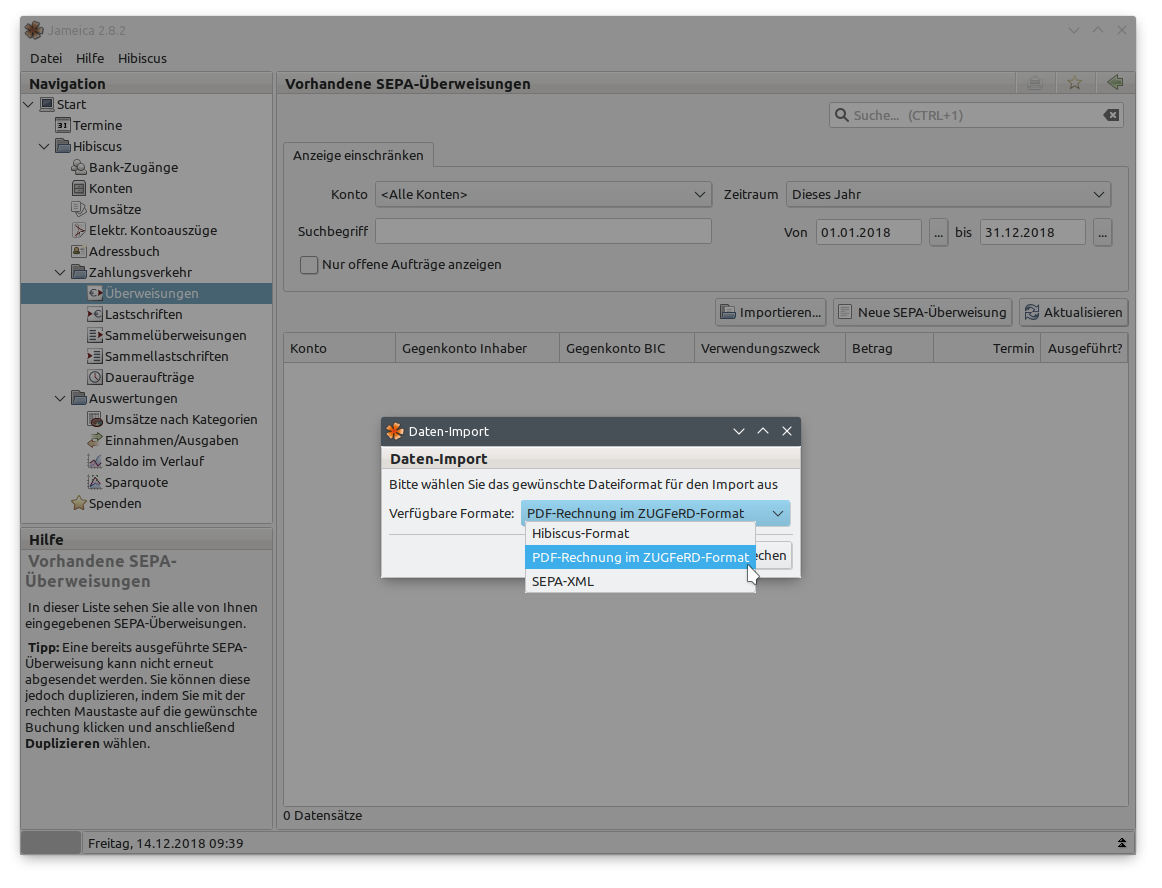Click the Sammellastschriften icon
This screenshot has height=888, width=1162.
point(95,356)
